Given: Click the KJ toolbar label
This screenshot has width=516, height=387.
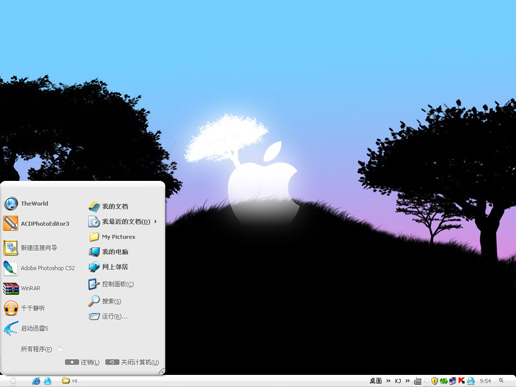Looking at the screenshot, I should pyautogui.click(x=398, y=381).
